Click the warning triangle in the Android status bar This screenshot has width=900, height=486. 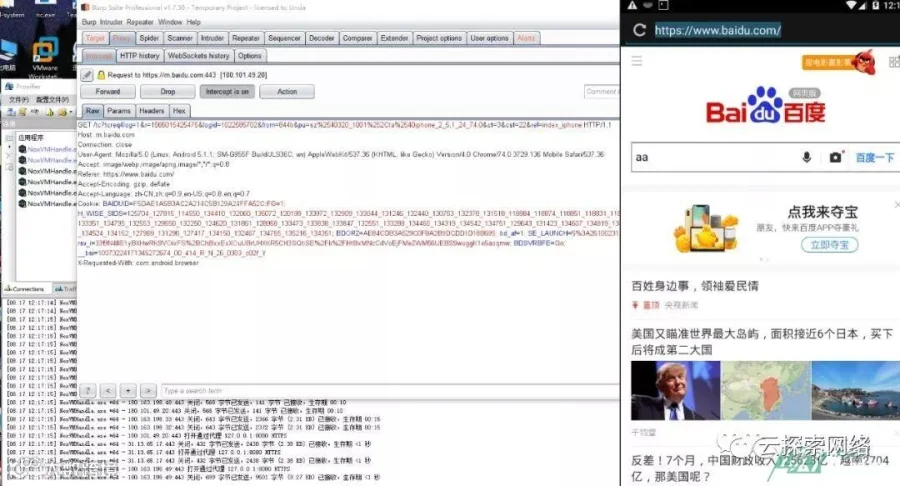[x=632, y=5]
